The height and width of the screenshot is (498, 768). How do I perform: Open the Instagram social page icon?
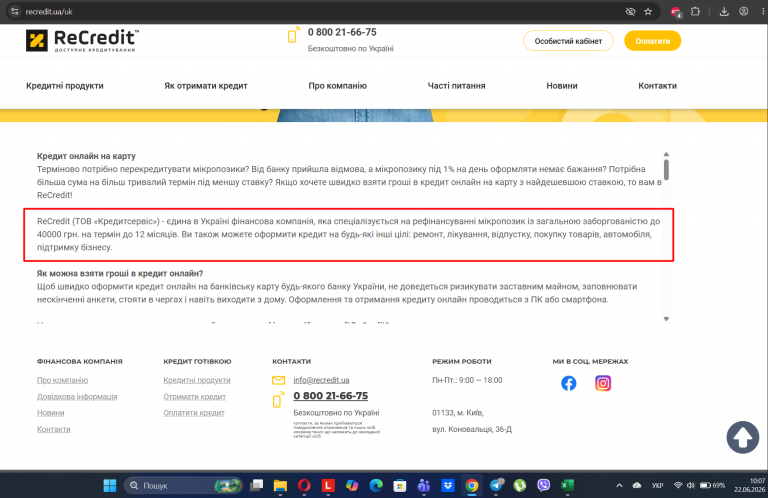click(x=603, y=383)
